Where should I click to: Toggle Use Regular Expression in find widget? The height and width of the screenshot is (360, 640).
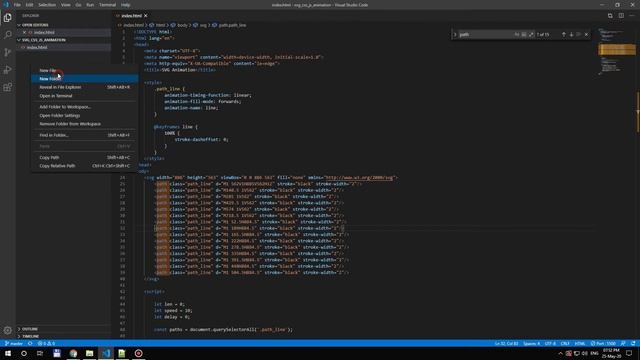531,35
